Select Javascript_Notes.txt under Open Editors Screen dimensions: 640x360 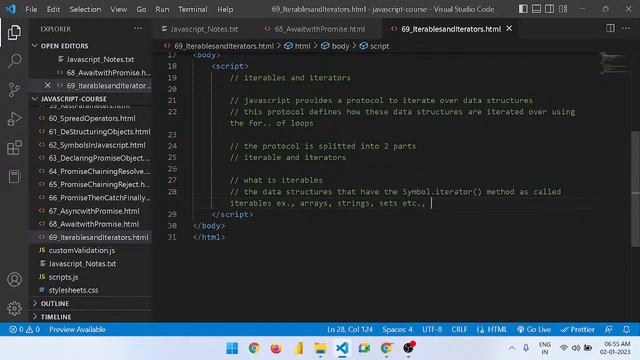click(100, 59)
